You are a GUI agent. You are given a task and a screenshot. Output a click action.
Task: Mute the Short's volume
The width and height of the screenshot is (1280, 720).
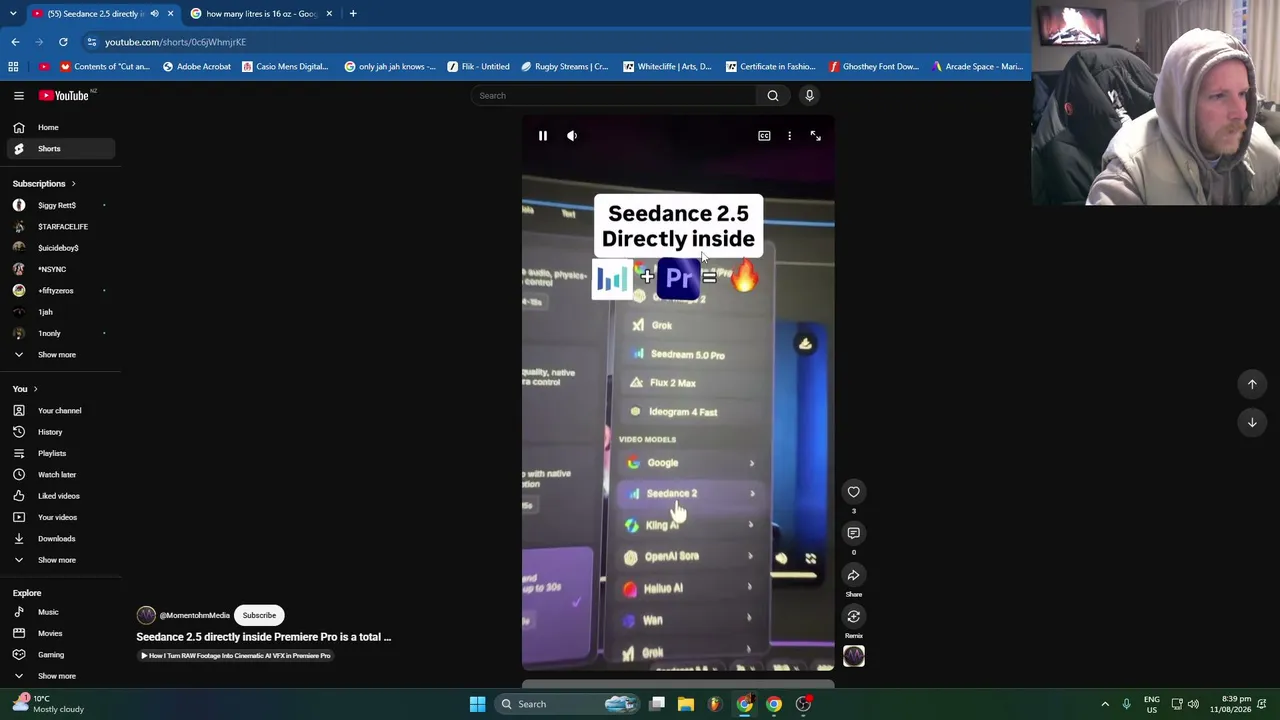click(572, 136)
